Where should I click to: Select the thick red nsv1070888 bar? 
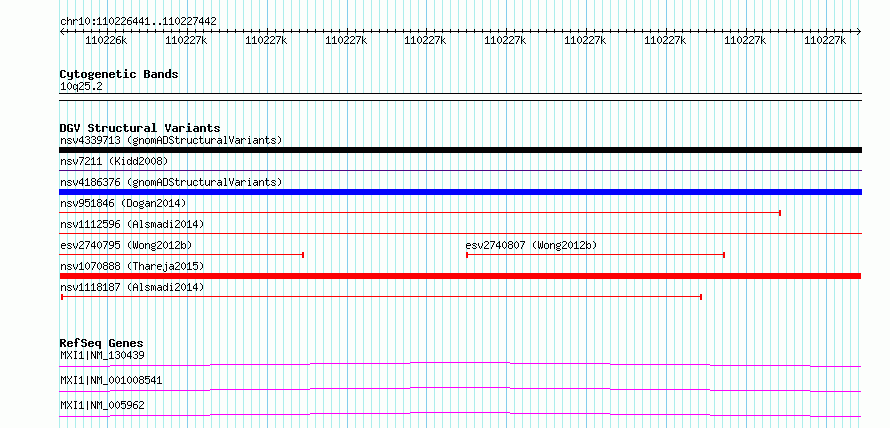click(x=460, y=276)
